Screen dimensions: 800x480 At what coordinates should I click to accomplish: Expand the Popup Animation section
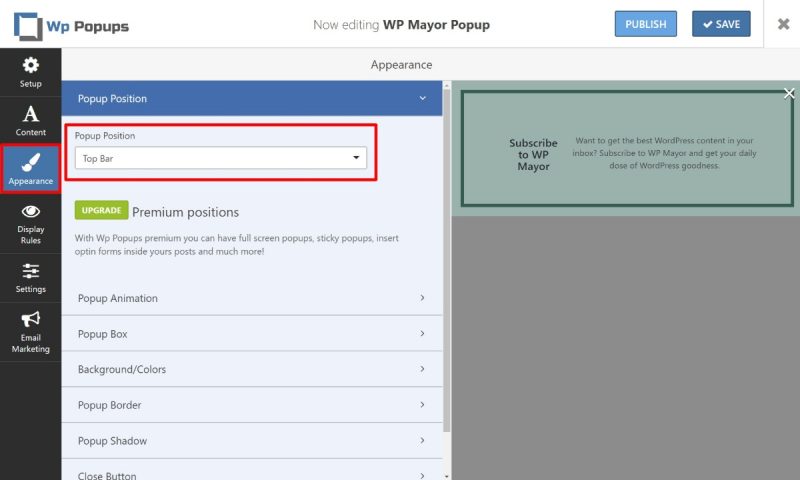pyautogui.click(x=252, y=298)
